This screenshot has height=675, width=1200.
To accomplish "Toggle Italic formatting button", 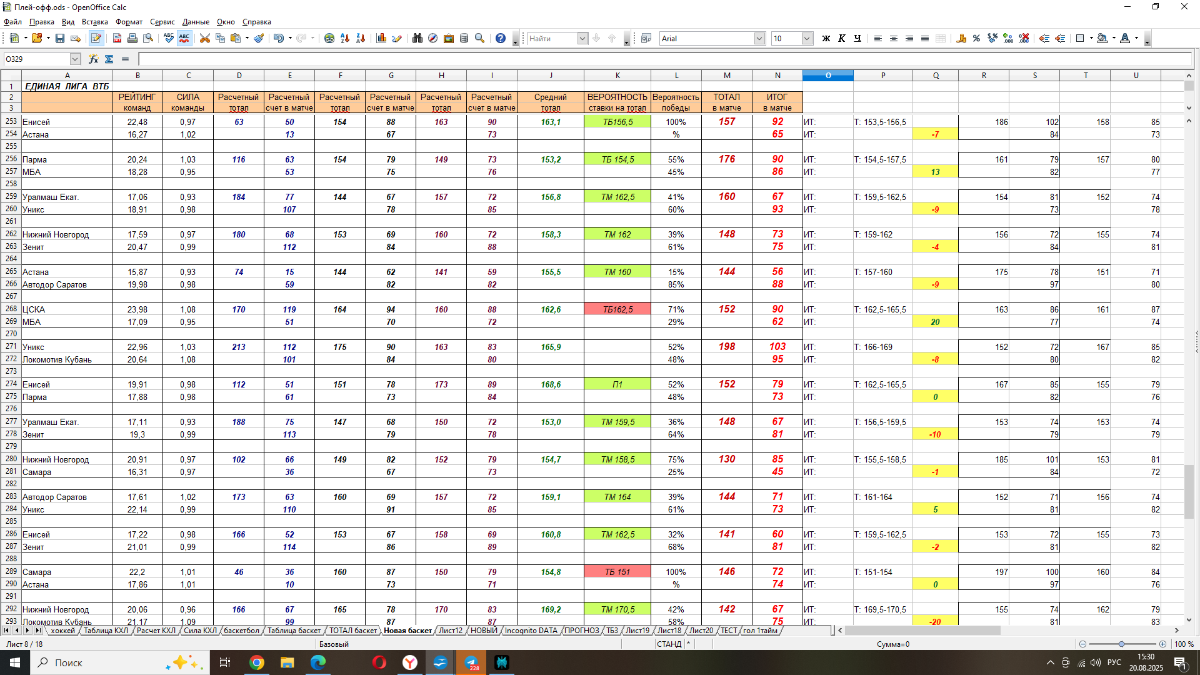I will point(842,38).
